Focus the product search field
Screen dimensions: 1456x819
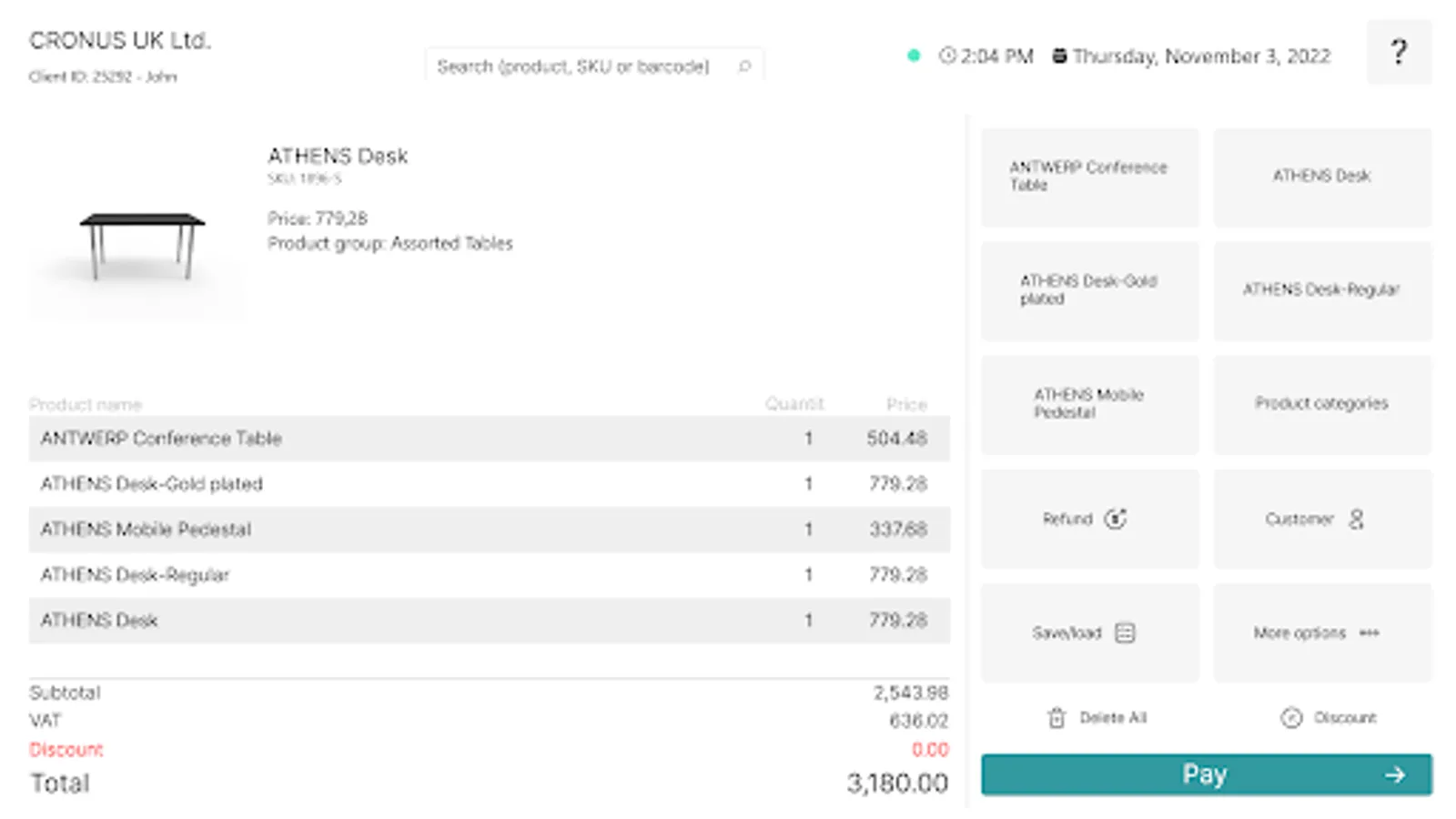[x=573, y=66]
